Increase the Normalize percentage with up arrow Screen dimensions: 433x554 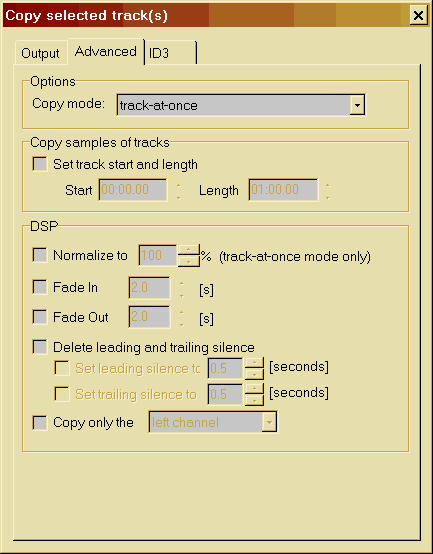[188, 250]
